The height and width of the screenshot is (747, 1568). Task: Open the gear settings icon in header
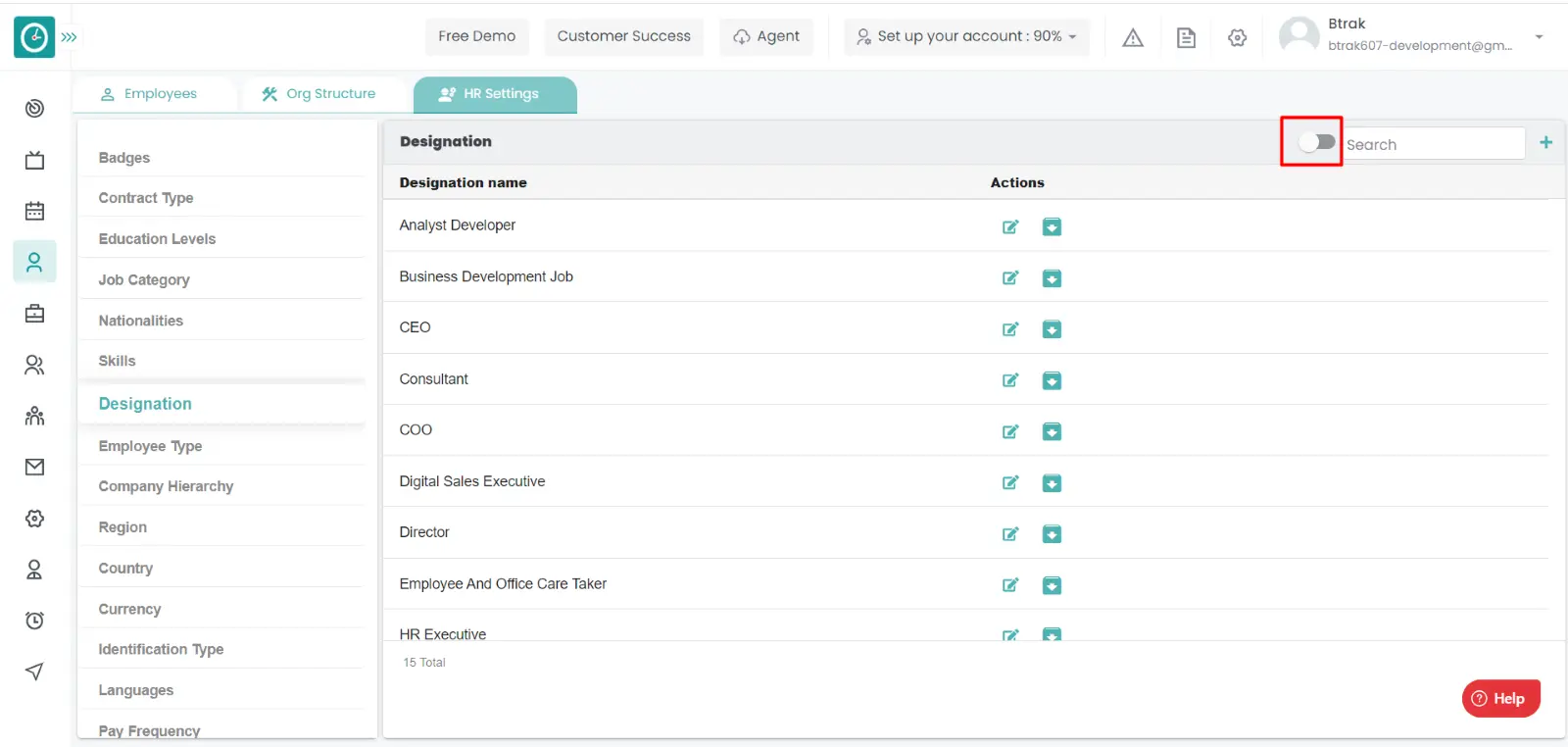(x=1238, y=37)
